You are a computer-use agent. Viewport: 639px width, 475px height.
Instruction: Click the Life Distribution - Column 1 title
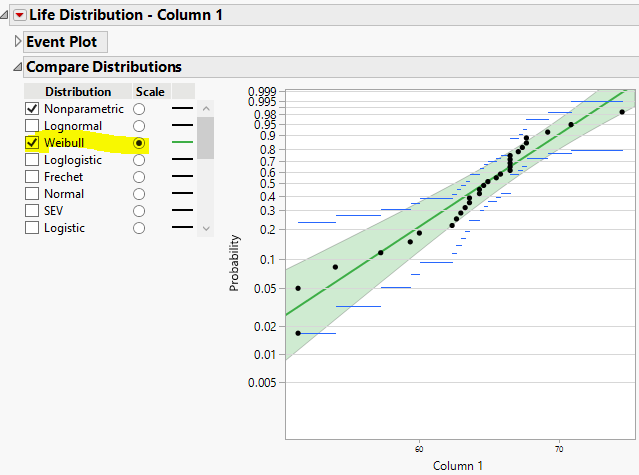pos(126,15)
